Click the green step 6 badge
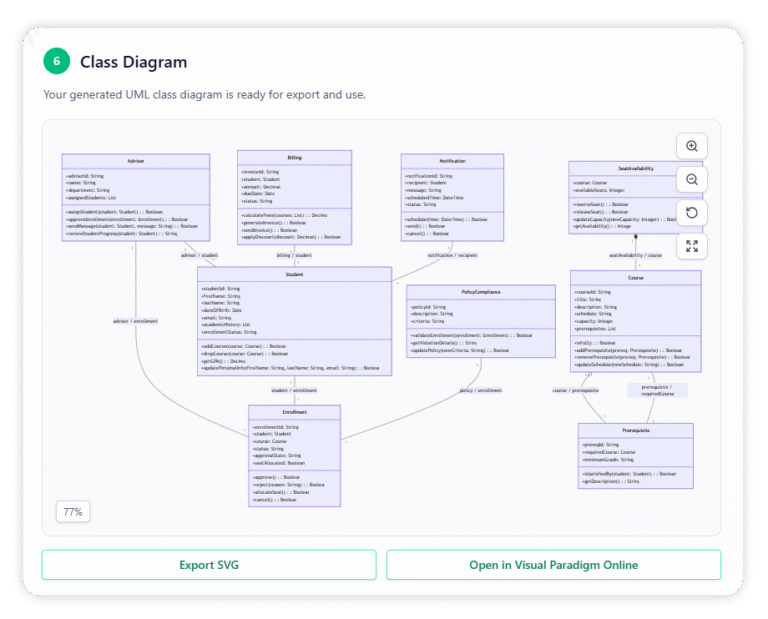 pos(56,61)
